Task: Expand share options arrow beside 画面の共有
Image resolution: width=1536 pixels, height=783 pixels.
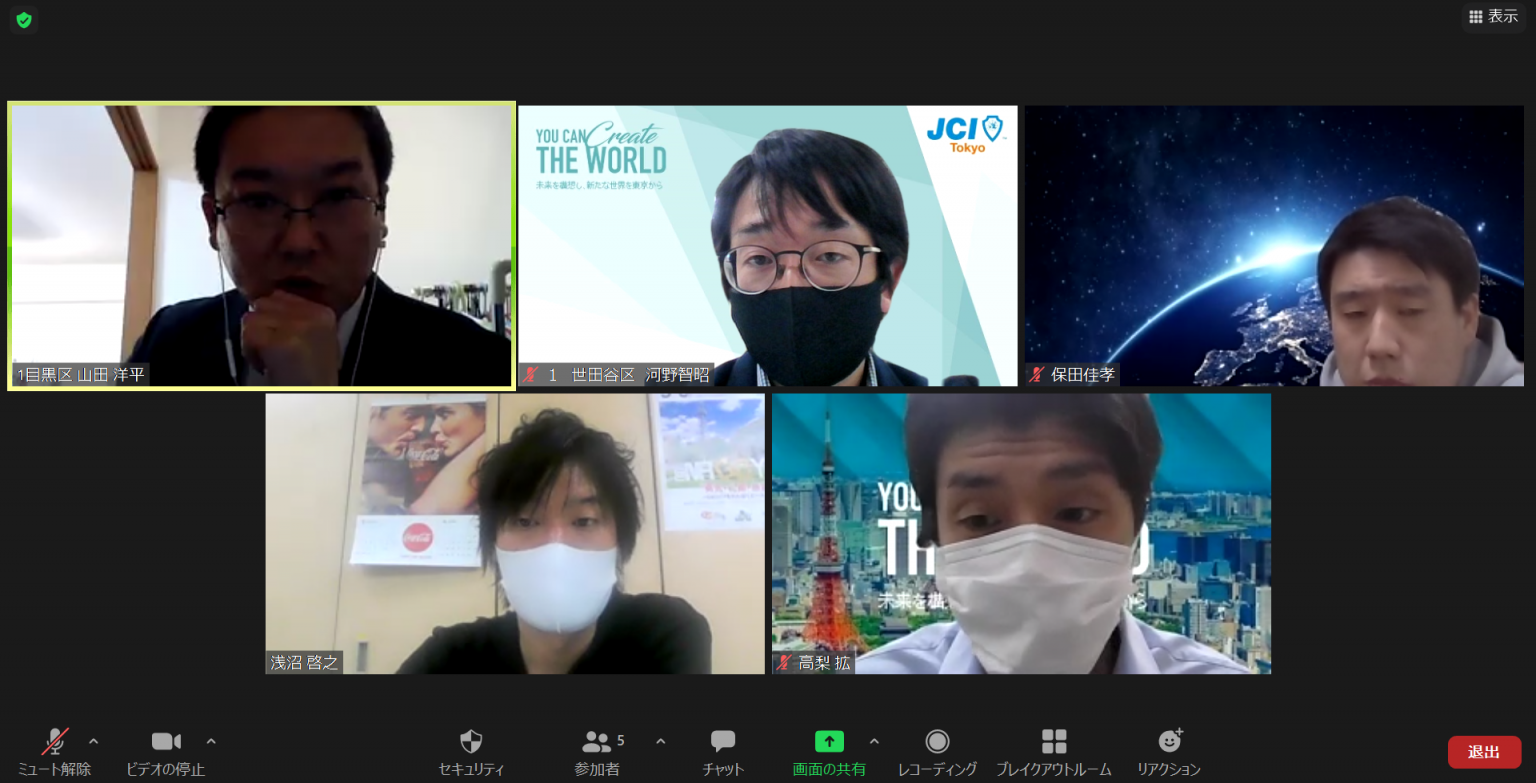Action: [x=874, y=741]
